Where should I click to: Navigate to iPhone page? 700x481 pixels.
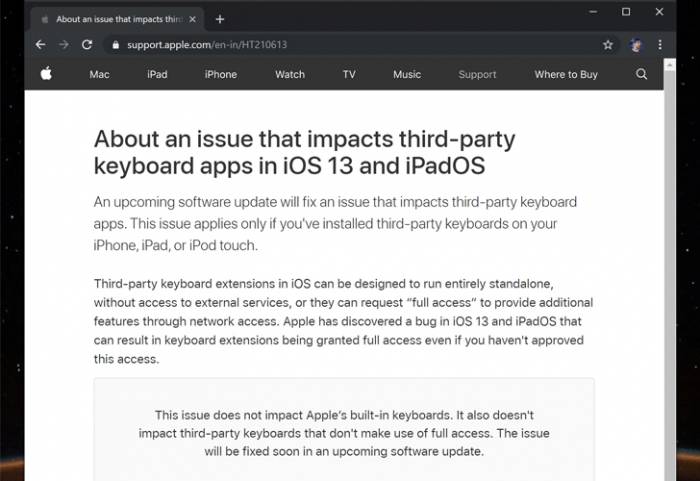click(x=221, y=74)
